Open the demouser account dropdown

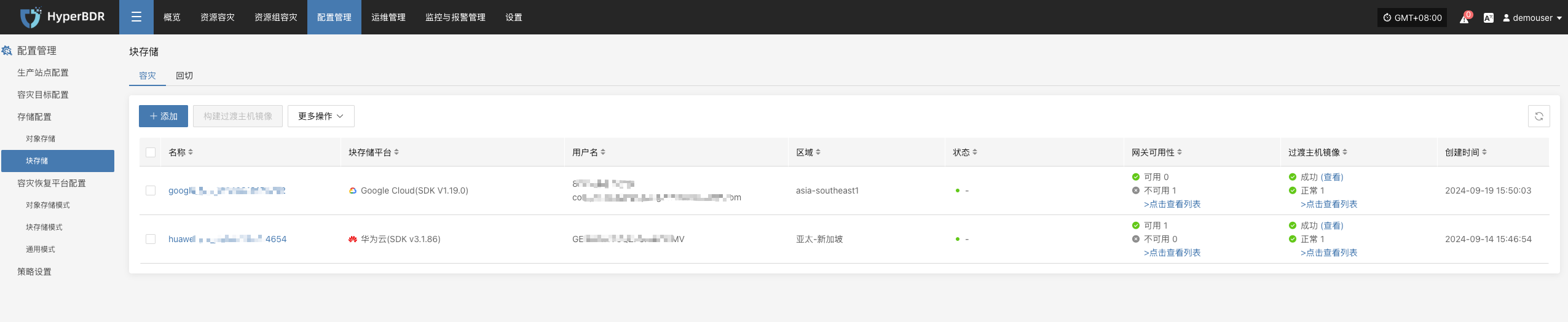click(x=1532, y=18)
